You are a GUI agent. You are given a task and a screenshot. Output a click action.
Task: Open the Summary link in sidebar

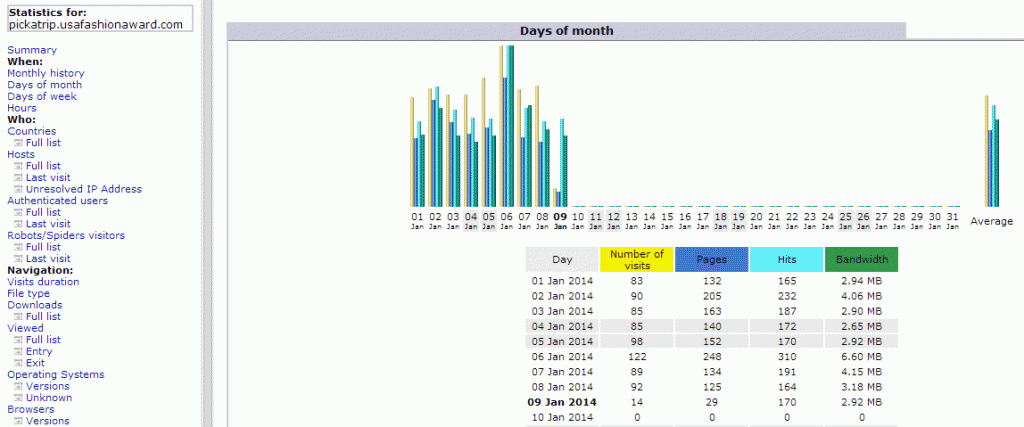tap(32, 50)
